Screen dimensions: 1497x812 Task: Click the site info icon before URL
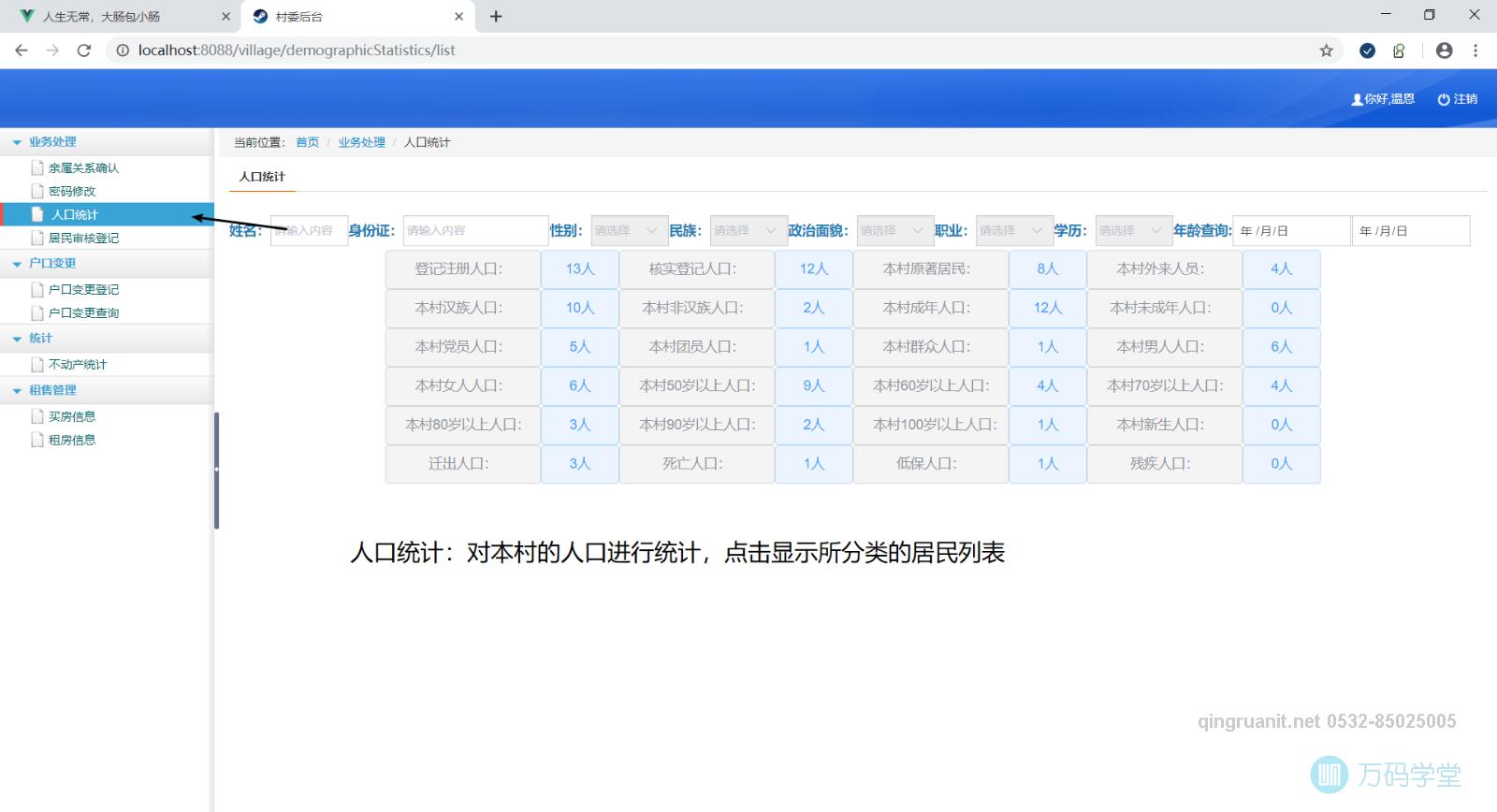pos(123,51)
